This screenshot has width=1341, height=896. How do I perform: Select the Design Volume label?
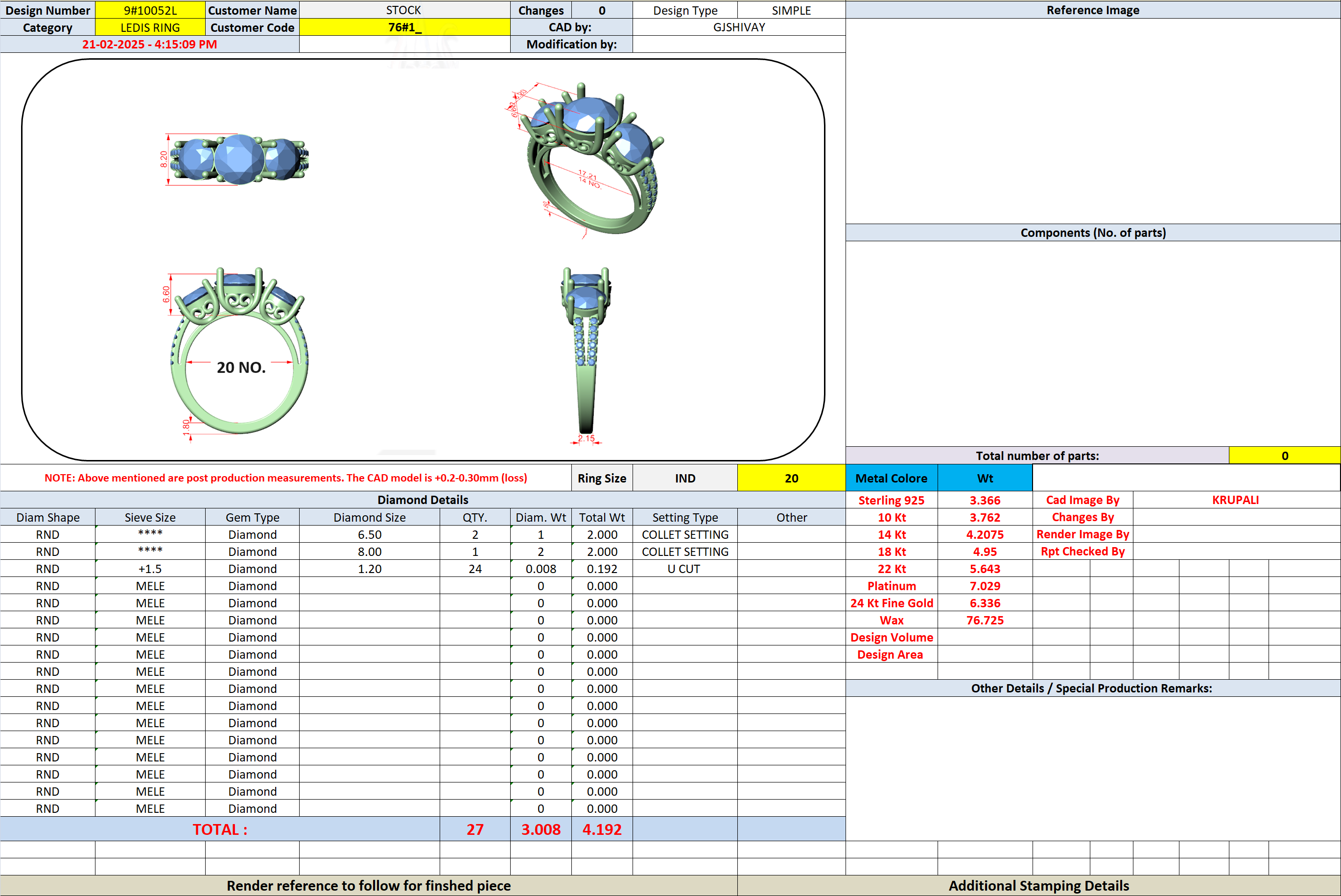pos(892,637)
